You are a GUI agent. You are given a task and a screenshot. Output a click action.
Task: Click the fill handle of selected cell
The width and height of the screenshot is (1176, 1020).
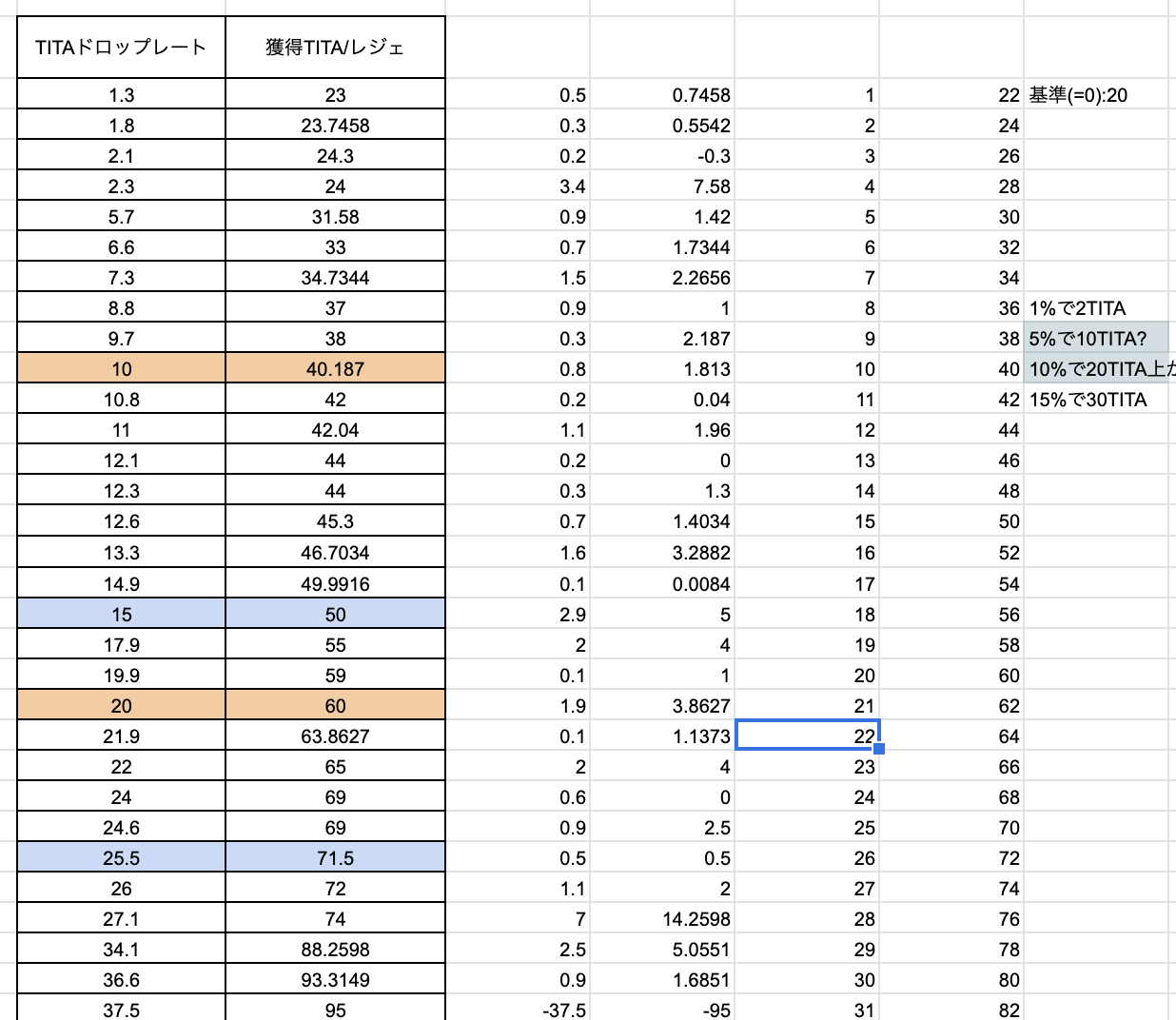pyautogui.click(x=879, y=749)
